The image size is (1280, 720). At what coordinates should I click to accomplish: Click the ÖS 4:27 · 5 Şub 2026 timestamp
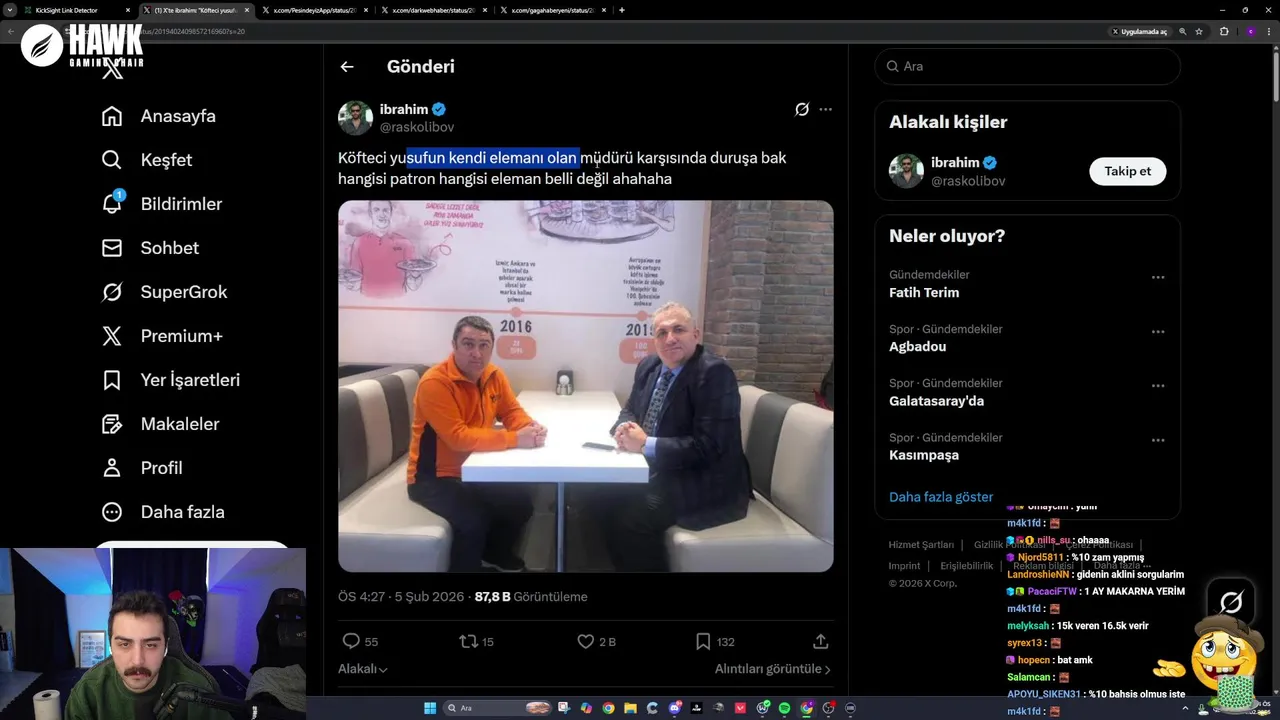point(401,597)
